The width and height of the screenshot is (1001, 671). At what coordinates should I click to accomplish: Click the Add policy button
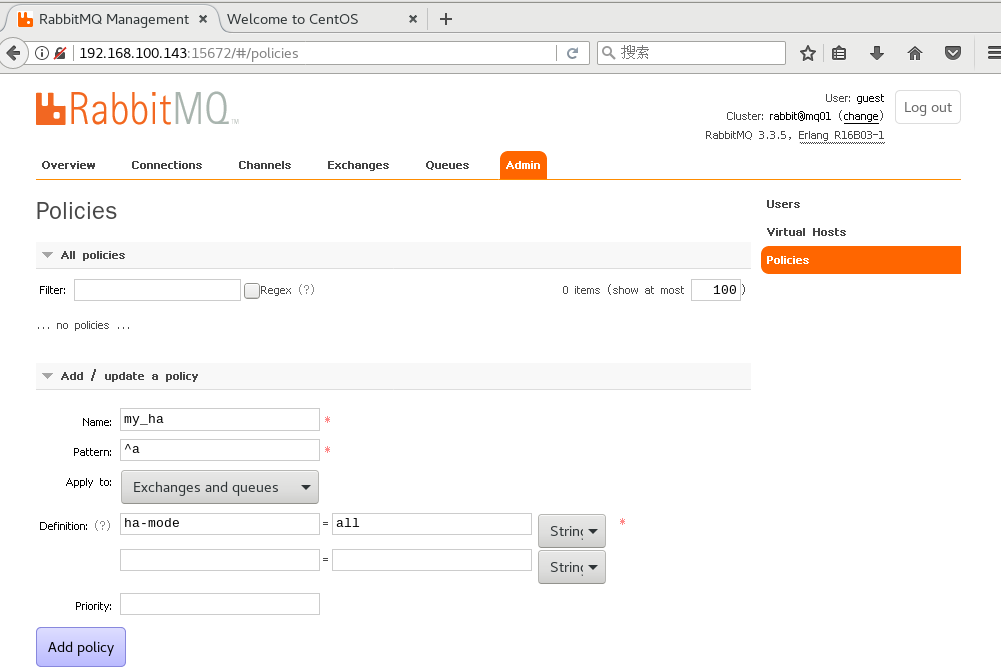coord(81,647)
